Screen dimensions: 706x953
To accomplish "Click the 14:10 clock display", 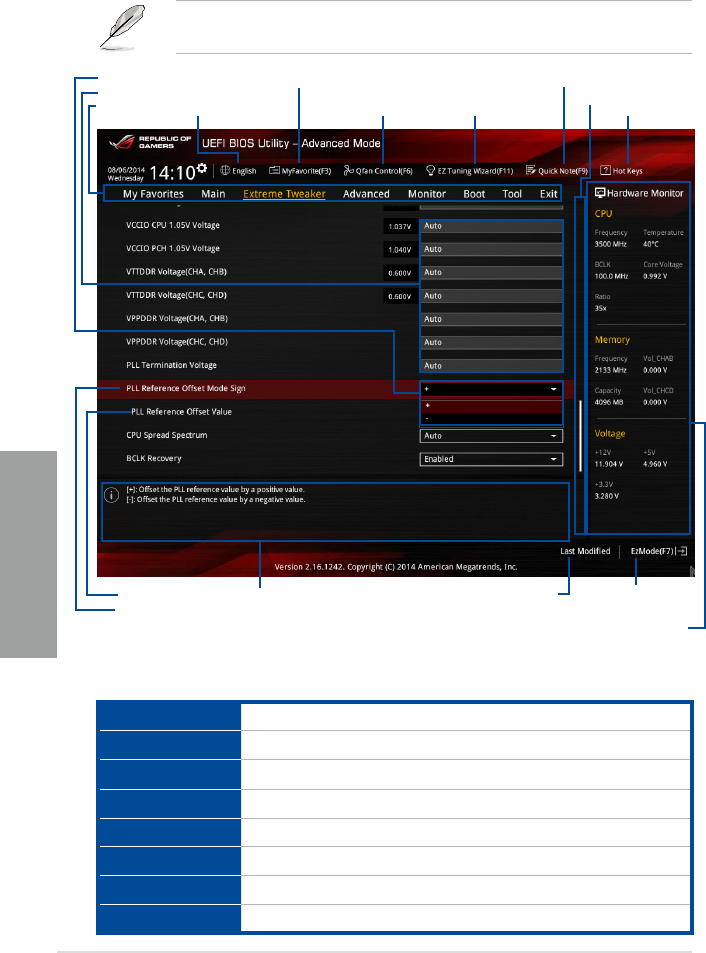I will click(173, 173).
